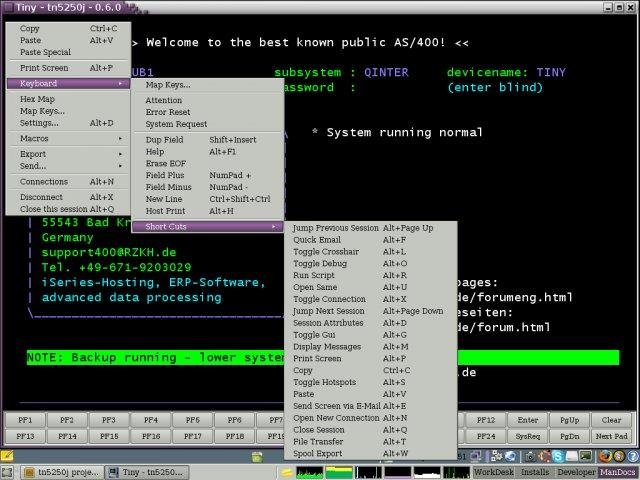The image size is (640, 480).
Task: Click the Next Pad keypad button
Action: pos(611,436)
